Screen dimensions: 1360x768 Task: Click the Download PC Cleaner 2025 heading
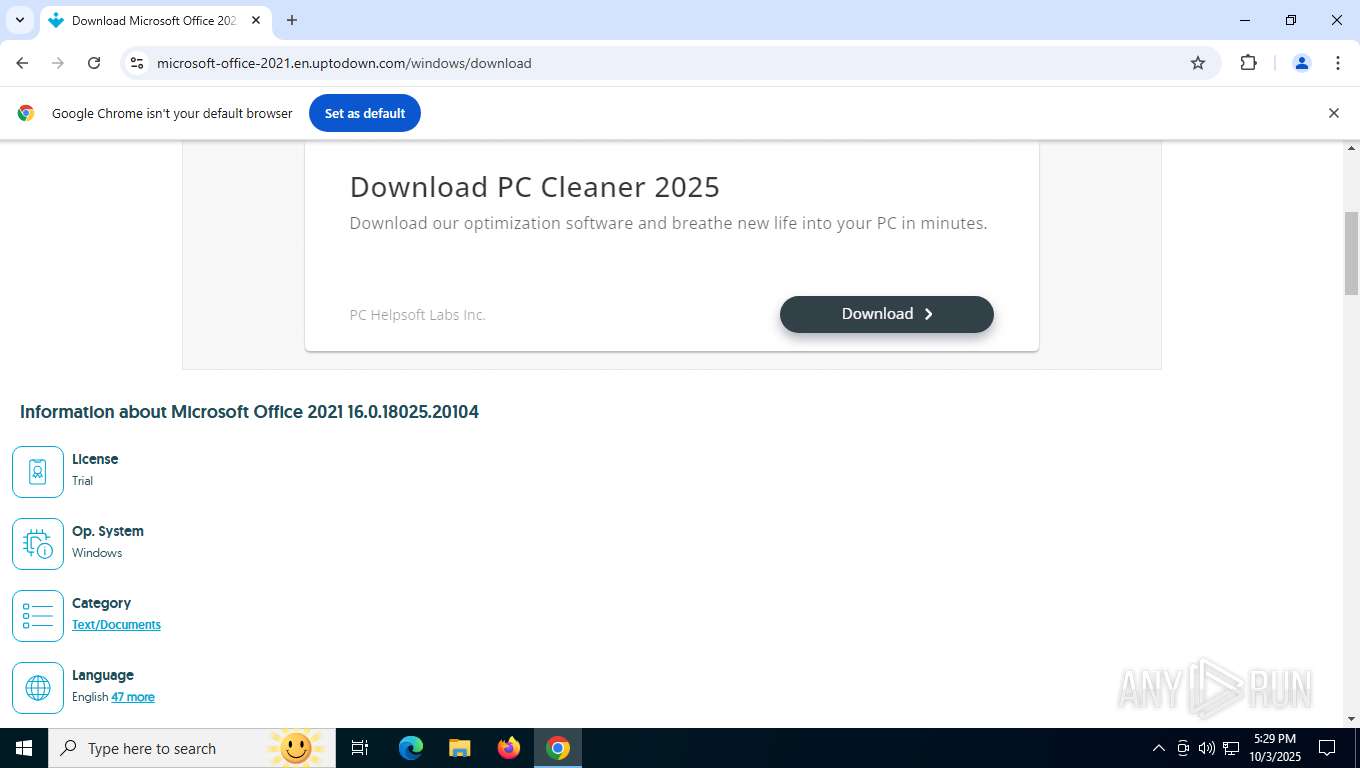coord(535,187)
